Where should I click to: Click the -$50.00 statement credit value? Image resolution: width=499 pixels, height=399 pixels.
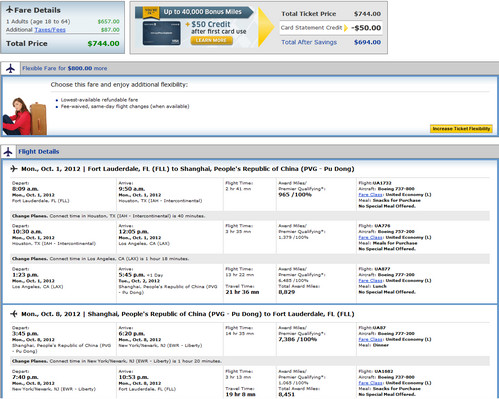(x=366, y=28)
